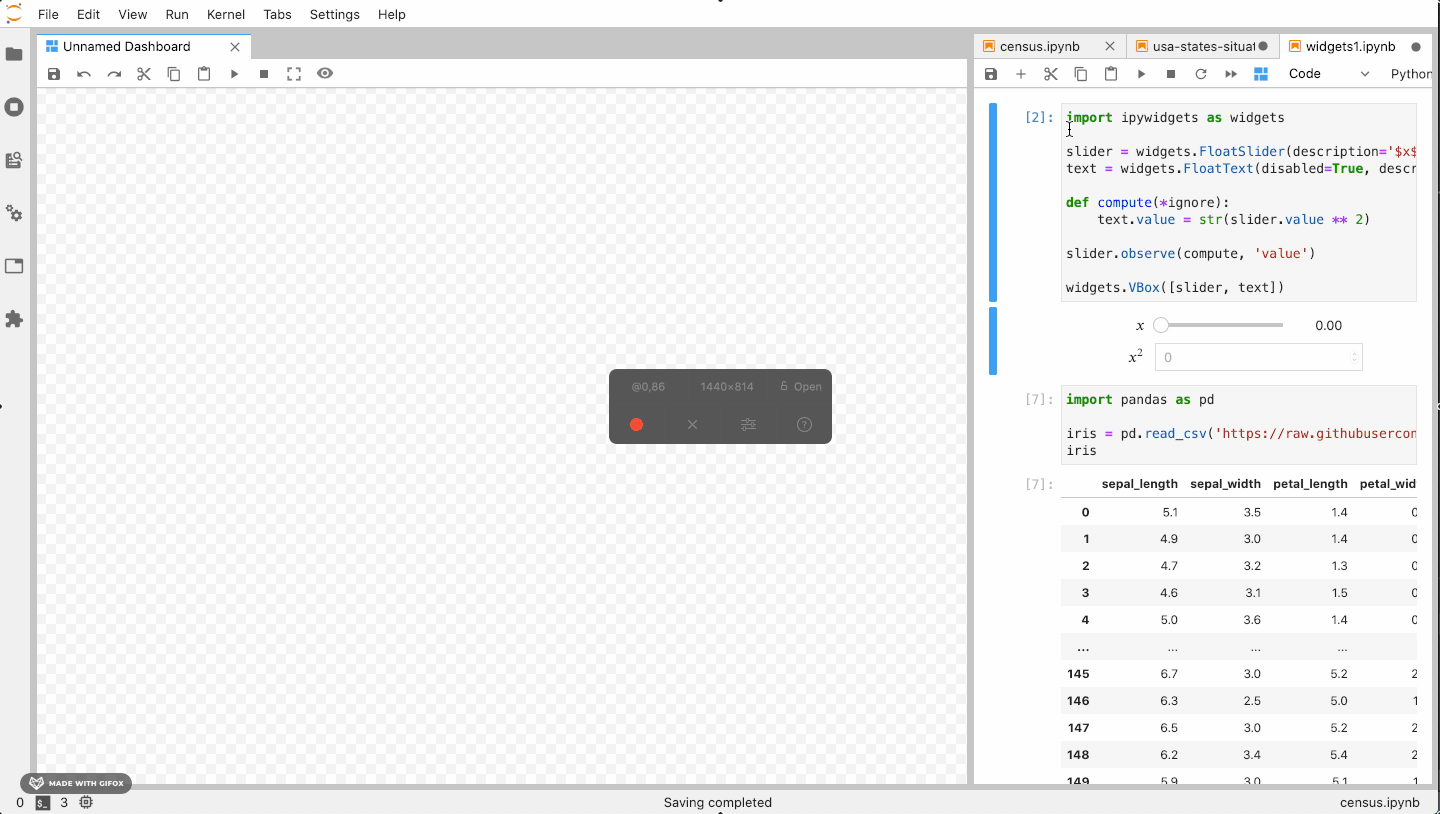Click the import pandas code cell
The image size is (1440, 814).
(x=1239, y=425)
